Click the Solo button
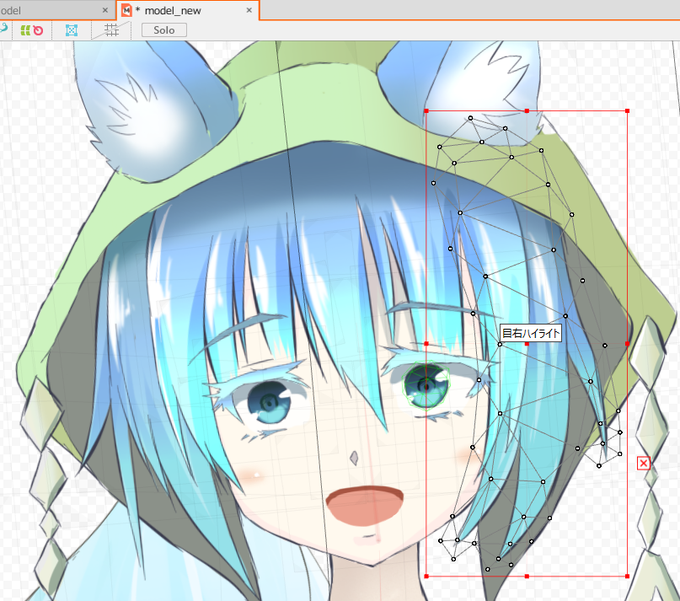 164,30
